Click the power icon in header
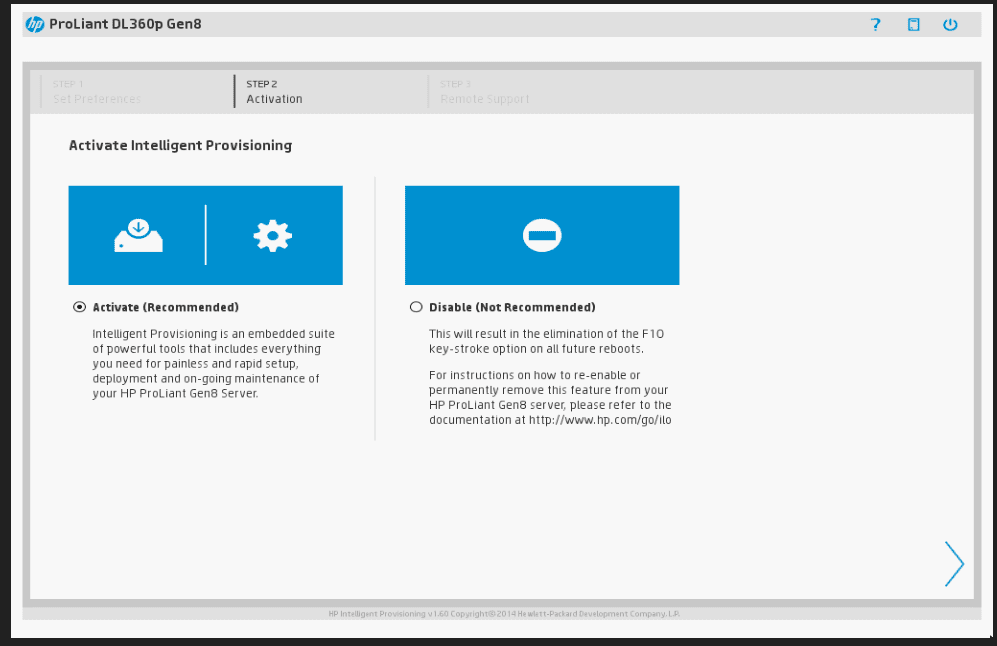This screenshot has width=997, height=646. point(950,24)
